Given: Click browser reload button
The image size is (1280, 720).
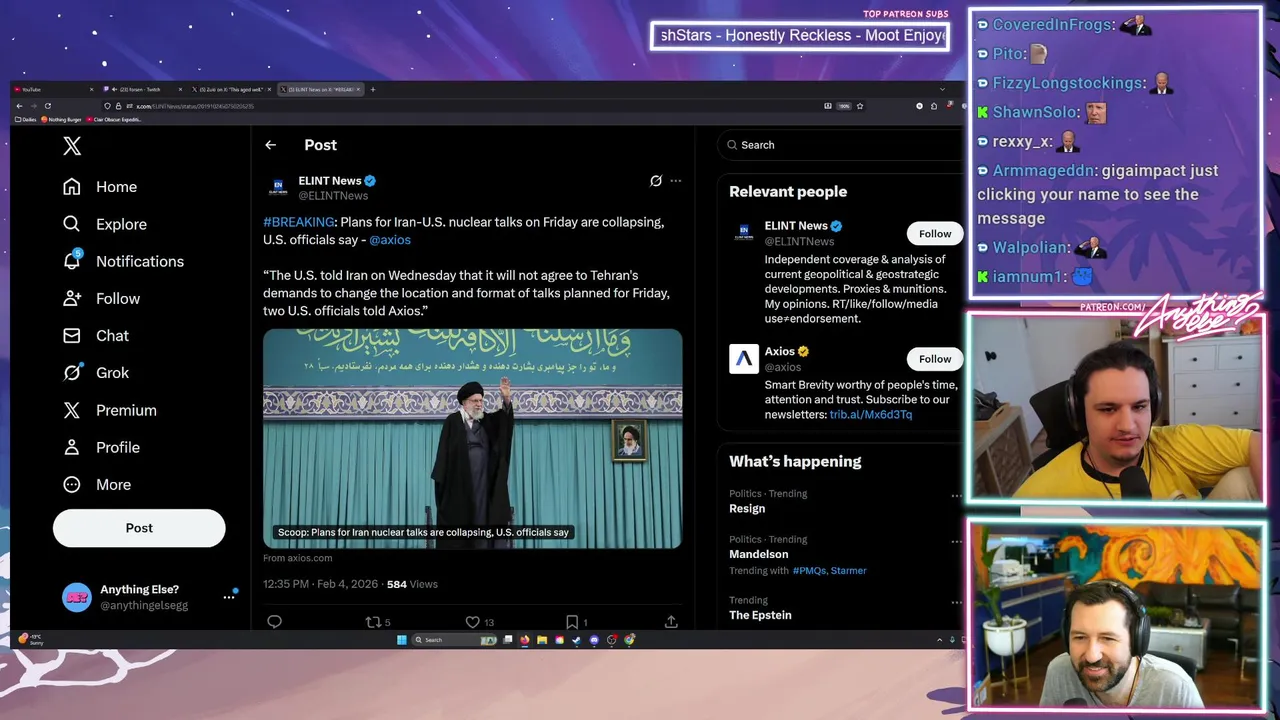Looking at the screenshot, I should [x=47, y=106].
